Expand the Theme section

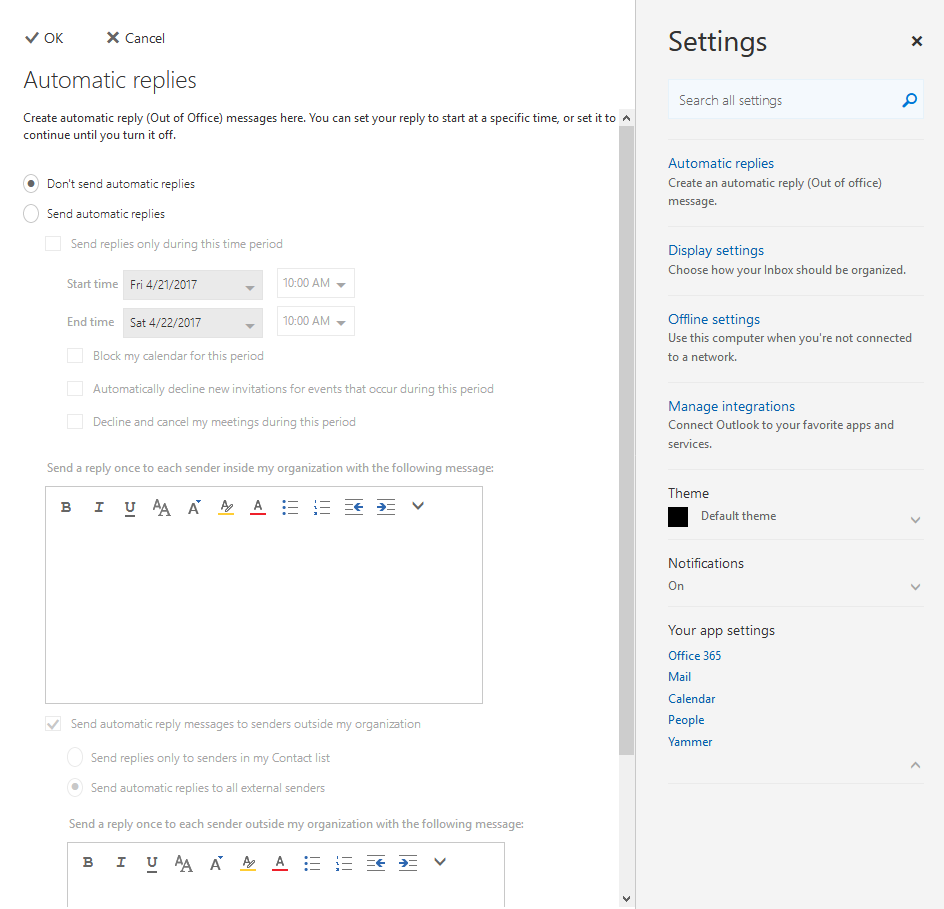pos(915,520)
